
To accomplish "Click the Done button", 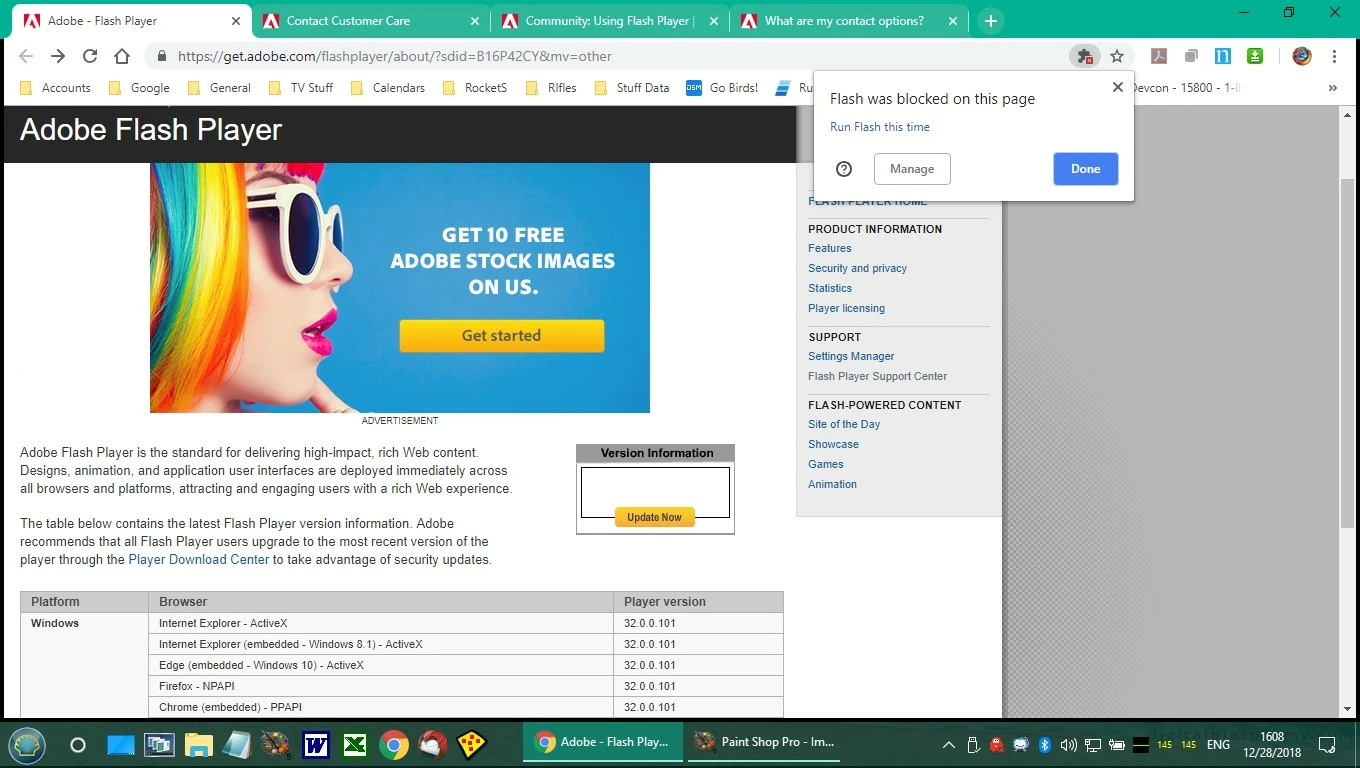I will [1085, 169].
